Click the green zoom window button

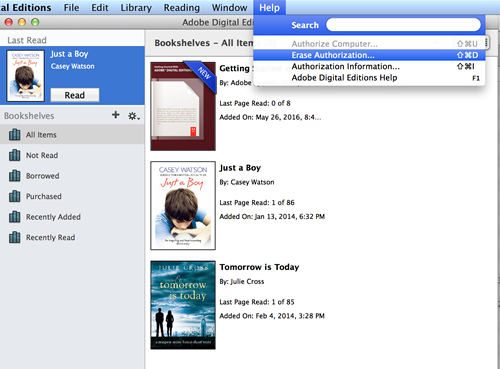click(35, 22)
